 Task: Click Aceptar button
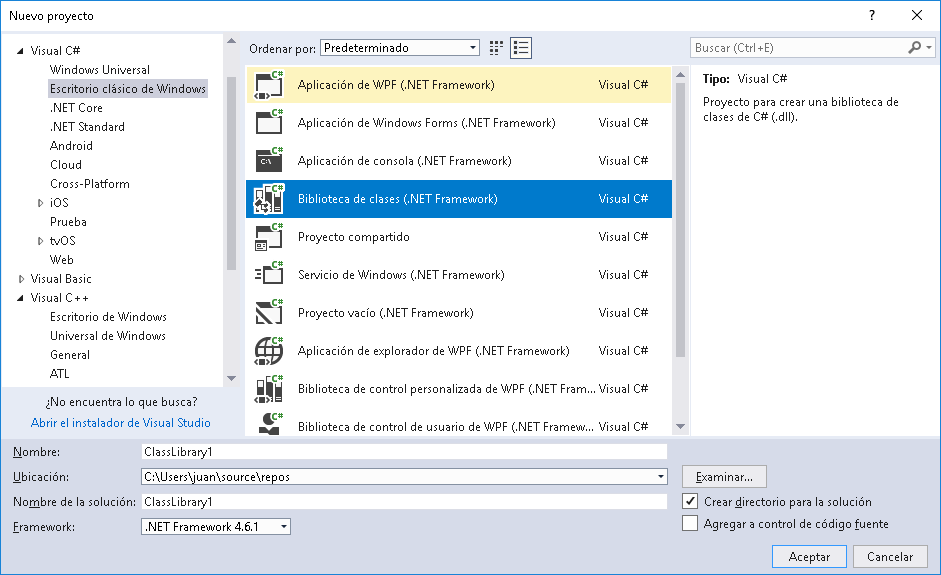tap(809, 556)
